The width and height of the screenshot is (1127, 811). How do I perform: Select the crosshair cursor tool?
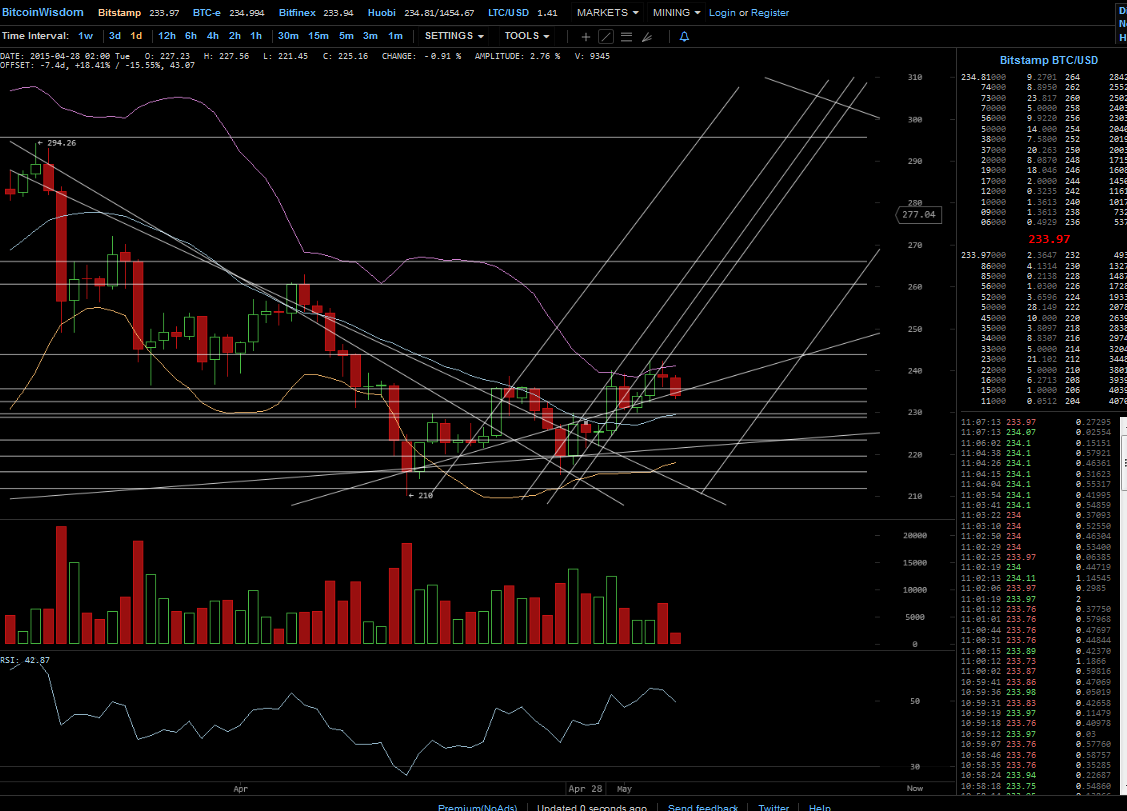586,37
